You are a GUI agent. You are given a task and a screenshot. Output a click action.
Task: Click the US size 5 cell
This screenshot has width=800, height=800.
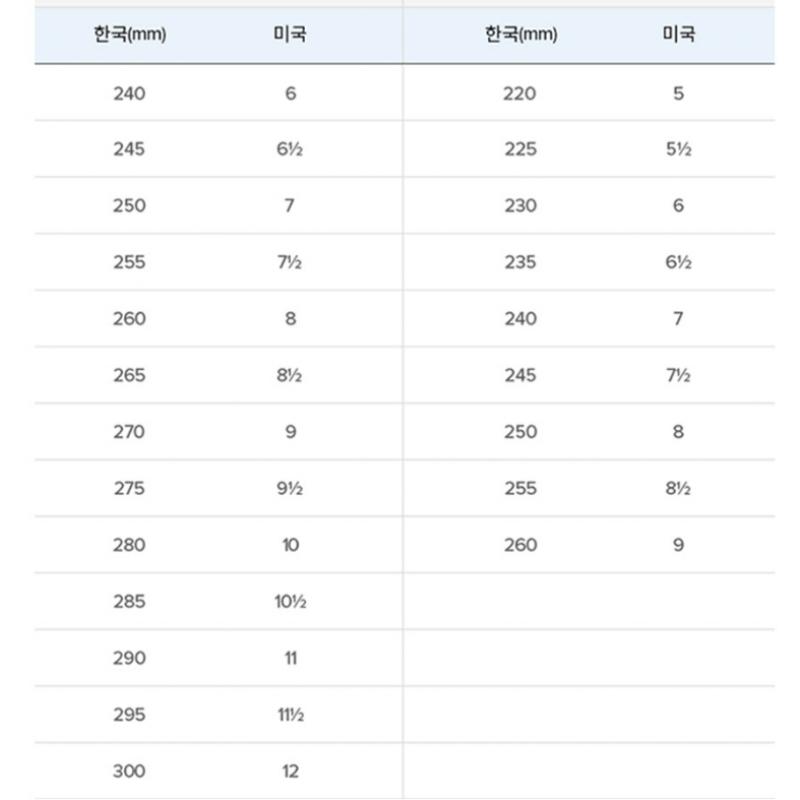[x=678, y=94]
